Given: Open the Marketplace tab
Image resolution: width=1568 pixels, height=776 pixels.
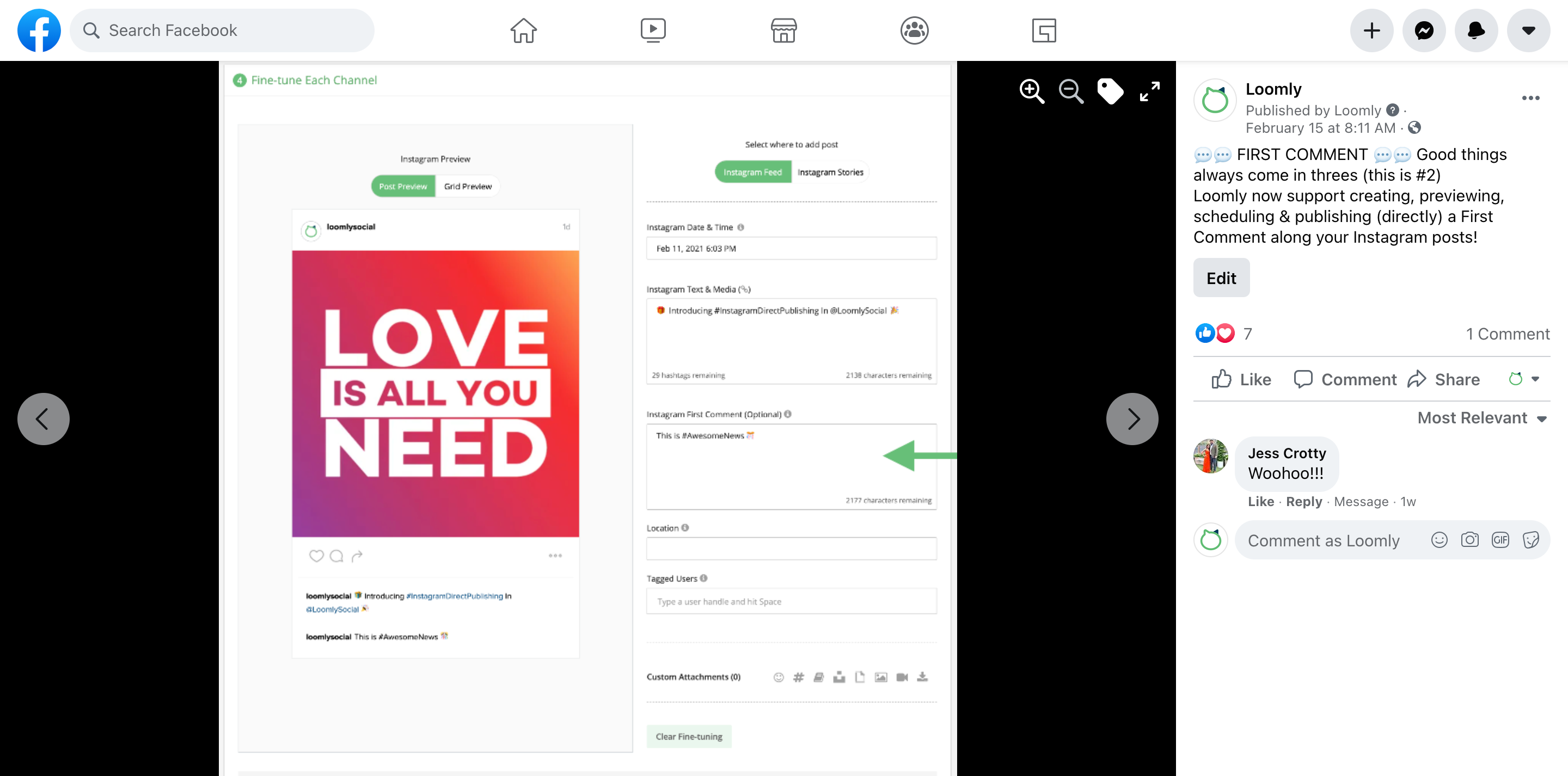Looking at the screenshot, I should point(783,30).
